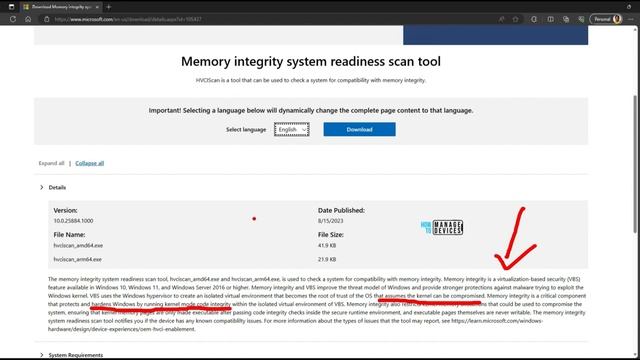This screenshot has height=360, width=640.
Task: Open the extensions icon in toolbar
Action: click(534, 19)
